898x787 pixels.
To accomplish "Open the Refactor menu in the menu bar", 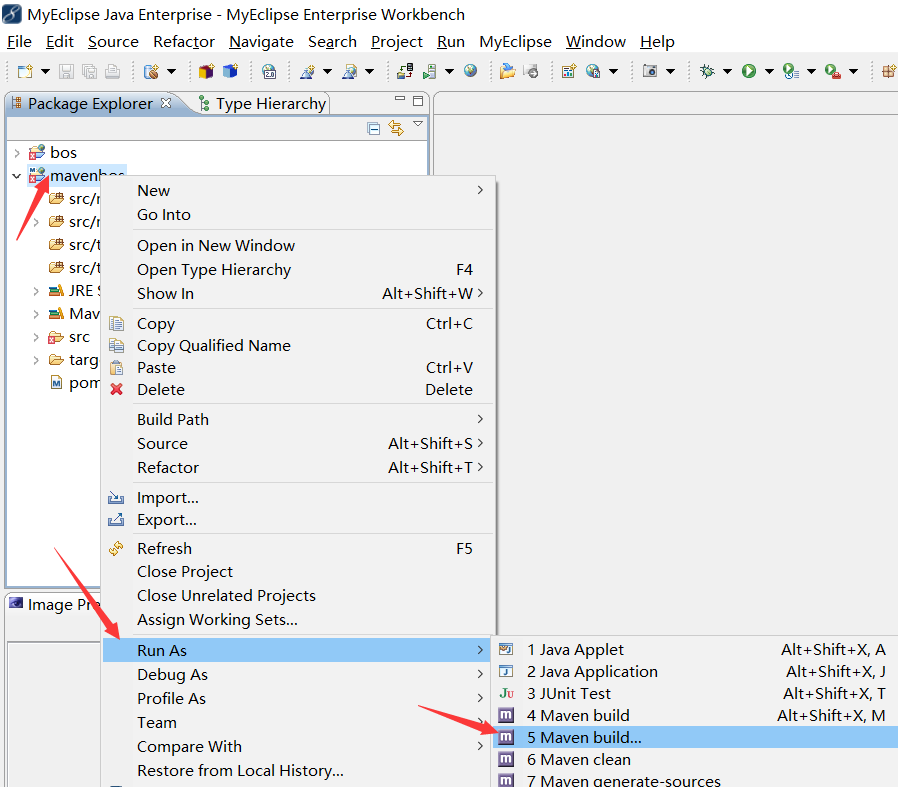I will pos(184,42).
